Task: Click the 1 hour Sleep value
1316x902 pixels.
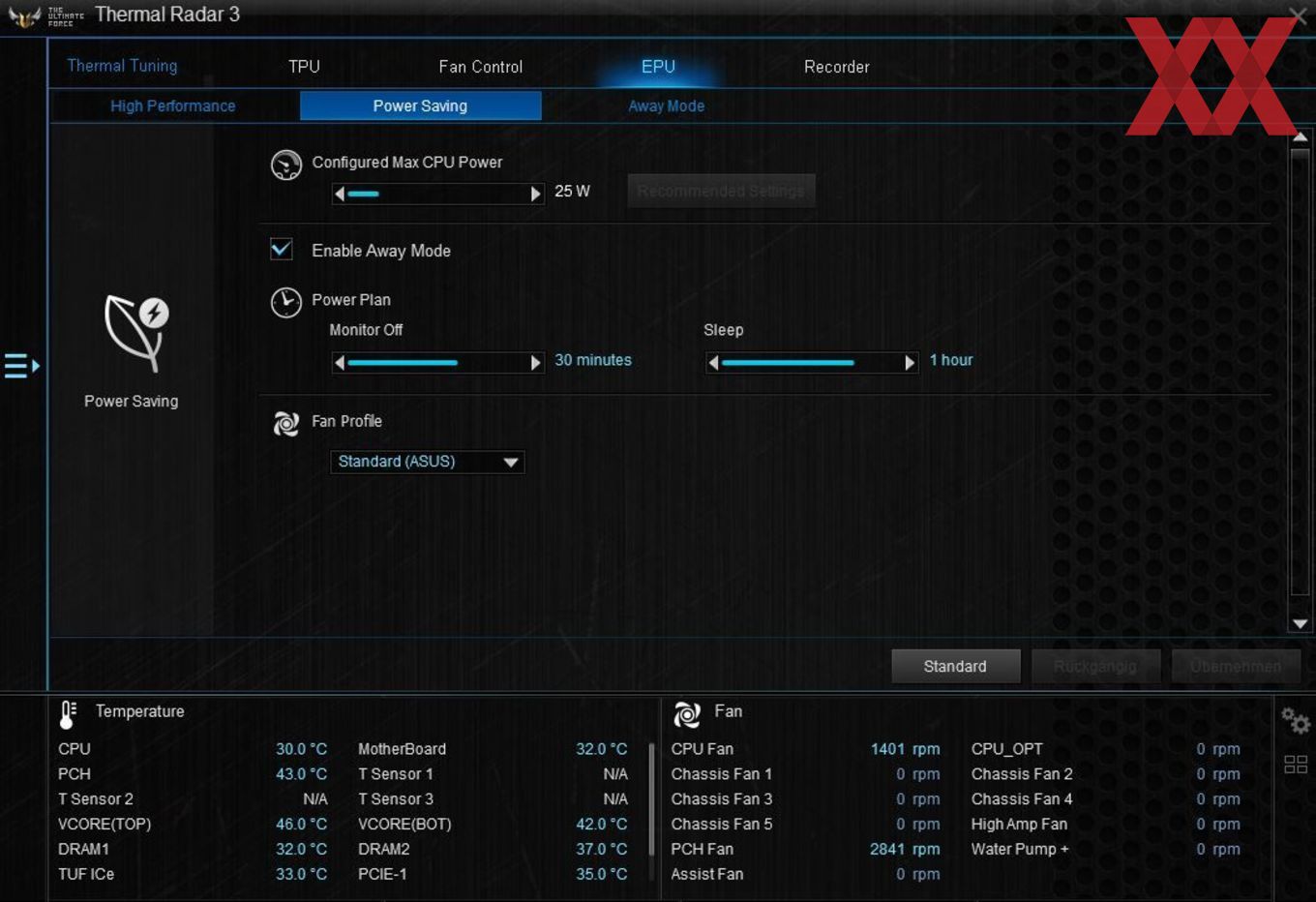Action: click(951, 360)
